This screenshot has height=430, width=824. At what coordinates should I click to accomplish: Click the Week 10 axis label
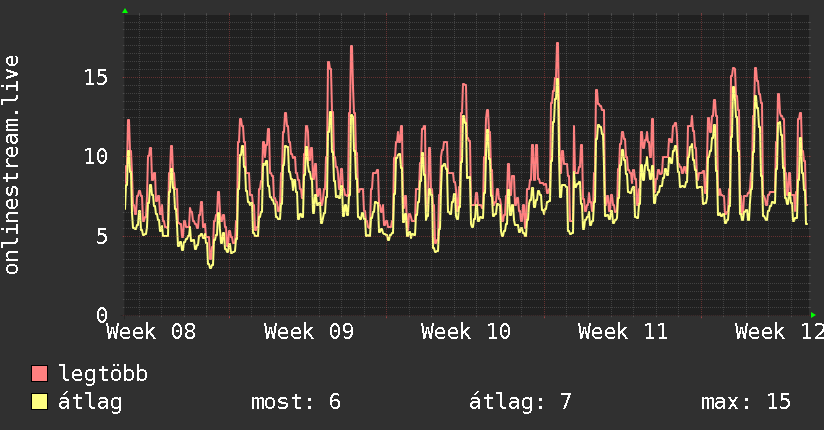tap(466, 332)
